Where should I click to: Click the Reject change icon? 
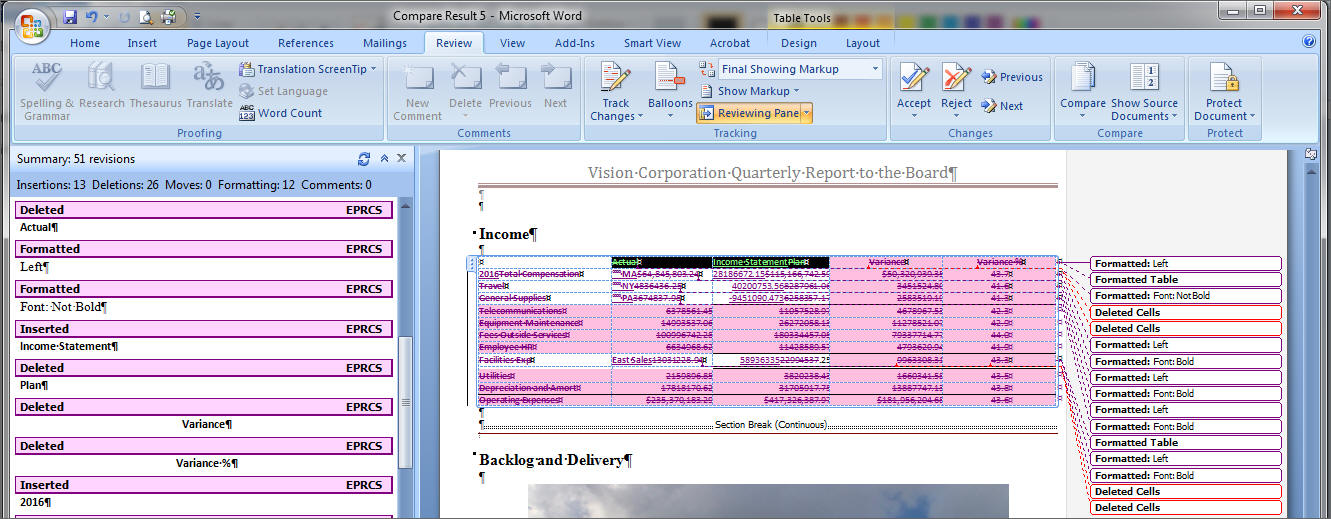957,78
